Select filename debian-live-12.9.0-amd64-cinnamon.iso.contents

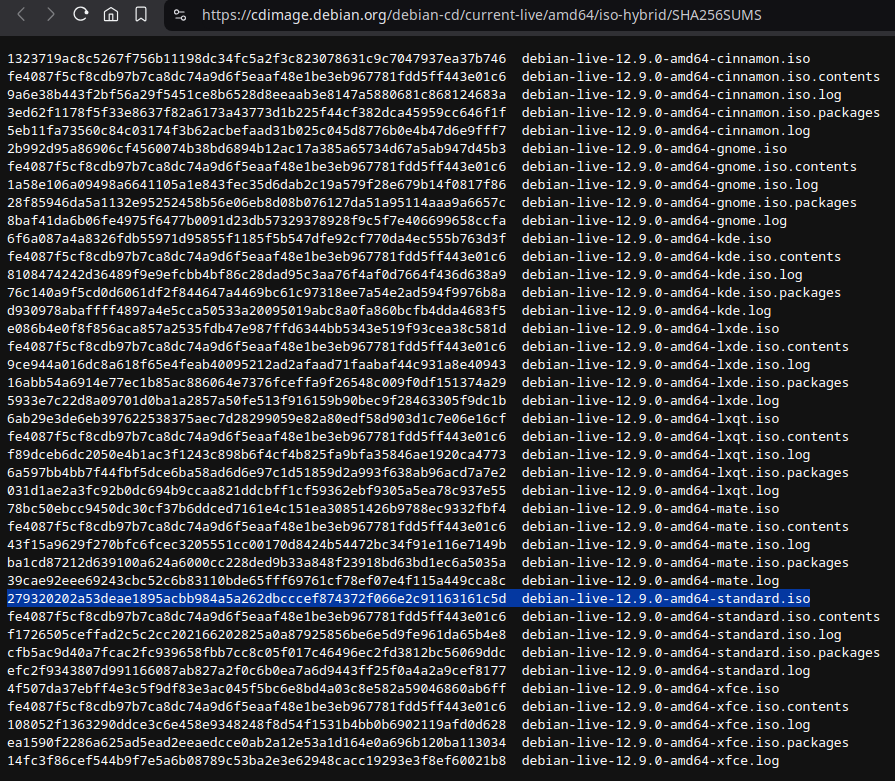[700, 77]
